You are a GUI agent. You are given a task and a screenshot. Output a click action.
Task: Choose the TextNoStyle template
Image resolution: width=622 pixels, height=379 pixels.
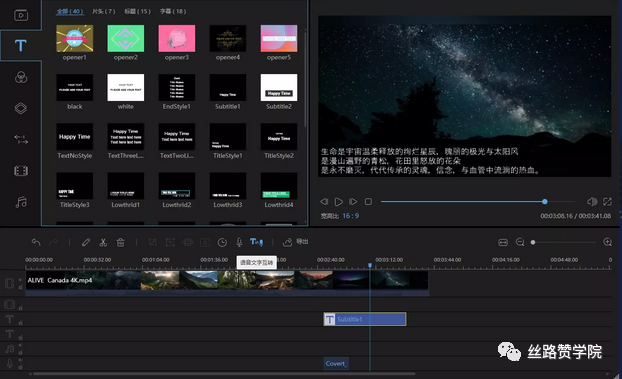tap(75, 137)
